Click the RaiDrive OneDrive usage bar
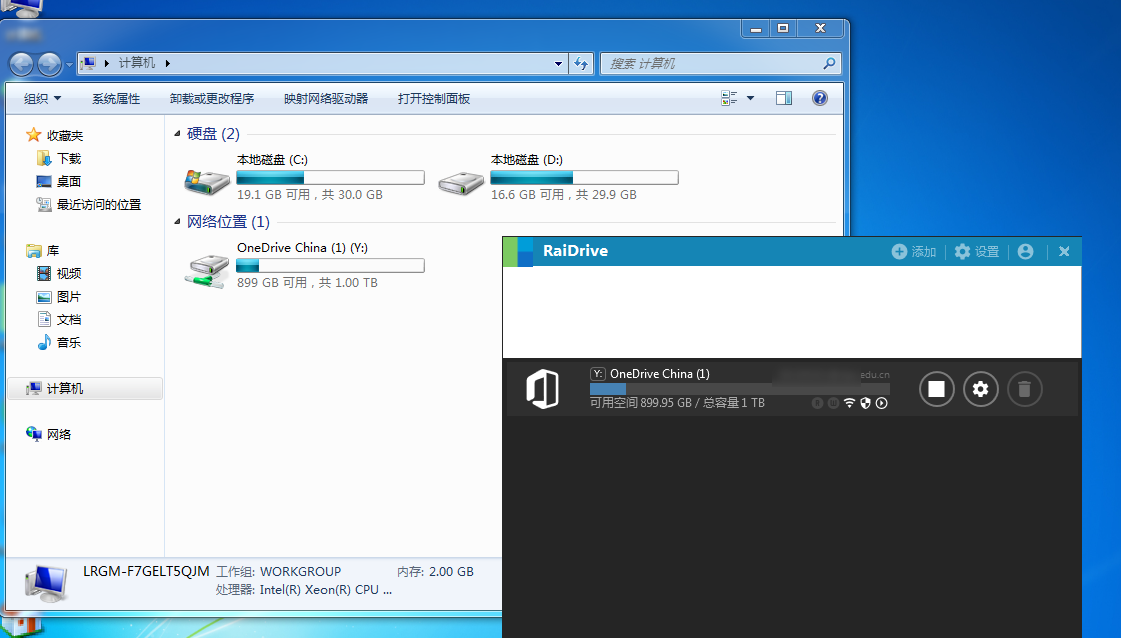The height and width of the screenshot is (638, 1121). (739, 388)
